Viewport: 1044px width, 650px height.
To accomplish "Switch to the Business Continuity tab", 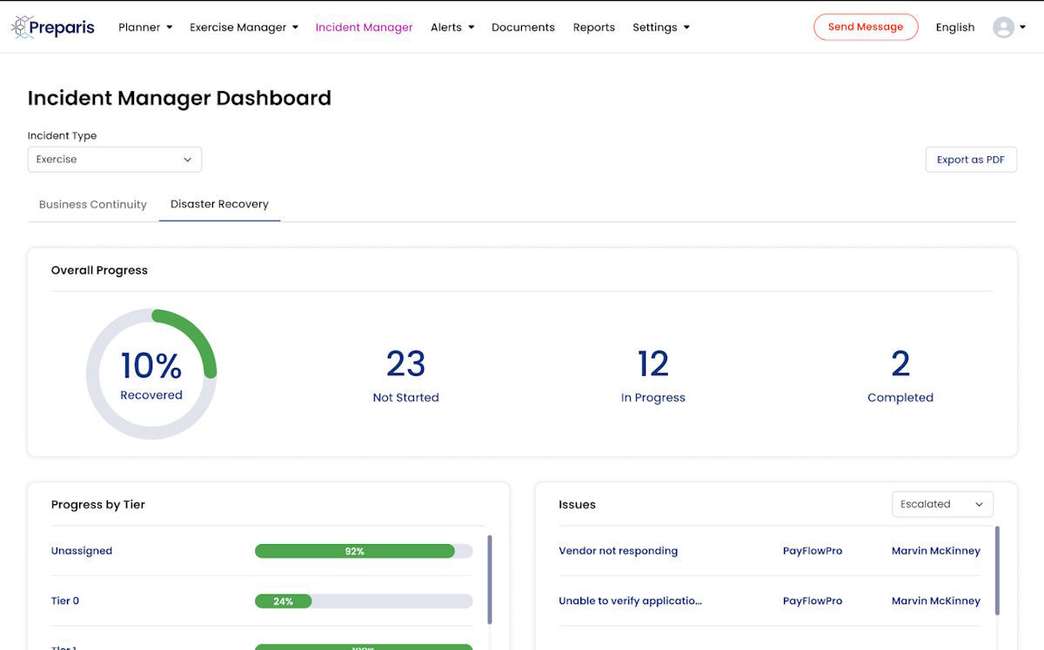I will 92,204.
